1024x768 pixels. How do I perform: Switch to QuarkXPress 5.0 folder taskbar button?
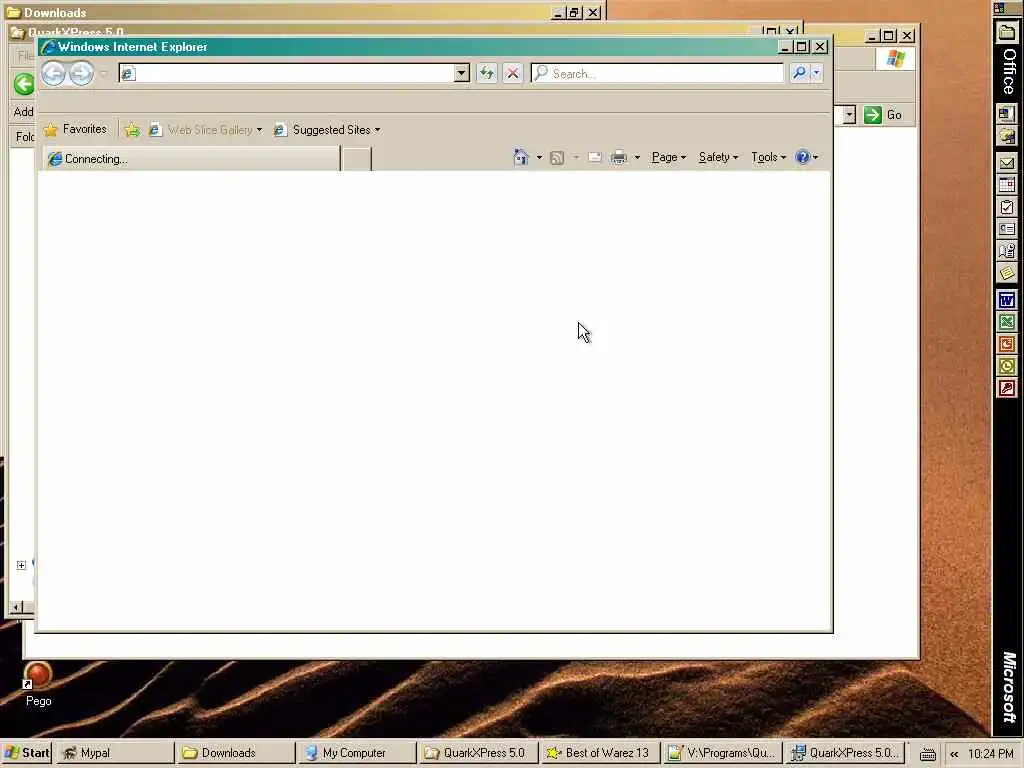click(x=478, y=753)
